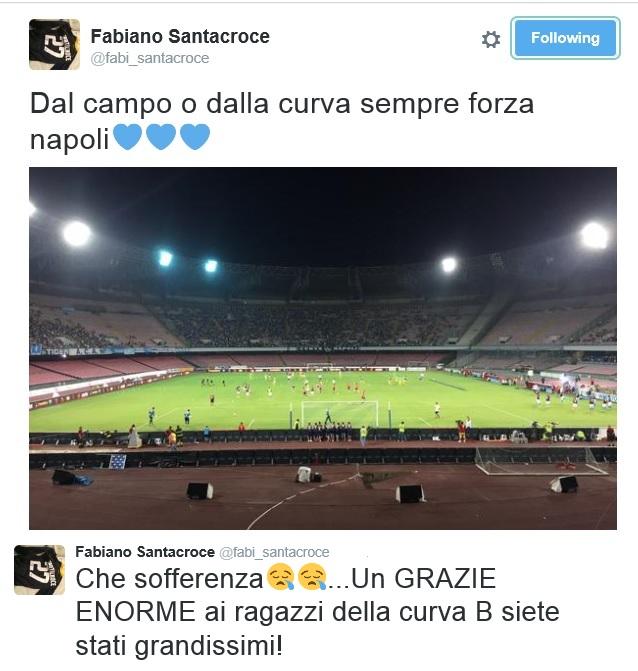Click the top @fabi_santacroce handle

[x=150, y=58]
